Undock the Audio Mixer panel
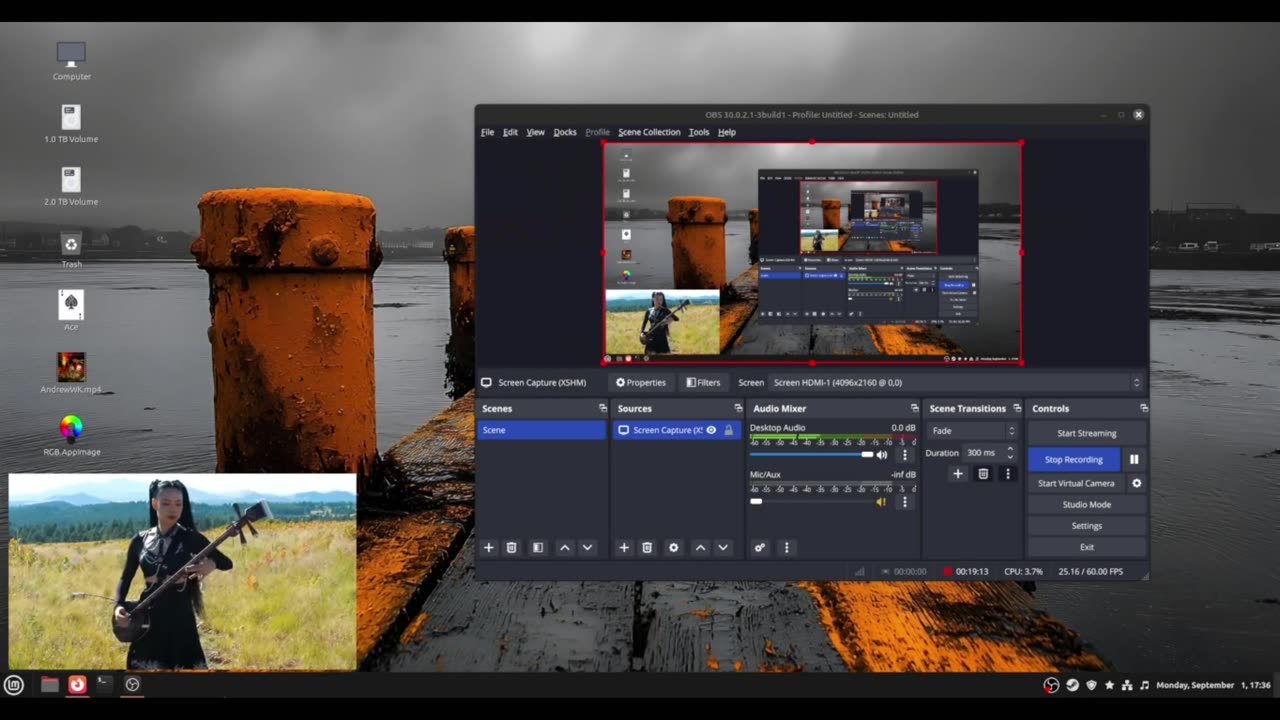 [914, 408]
